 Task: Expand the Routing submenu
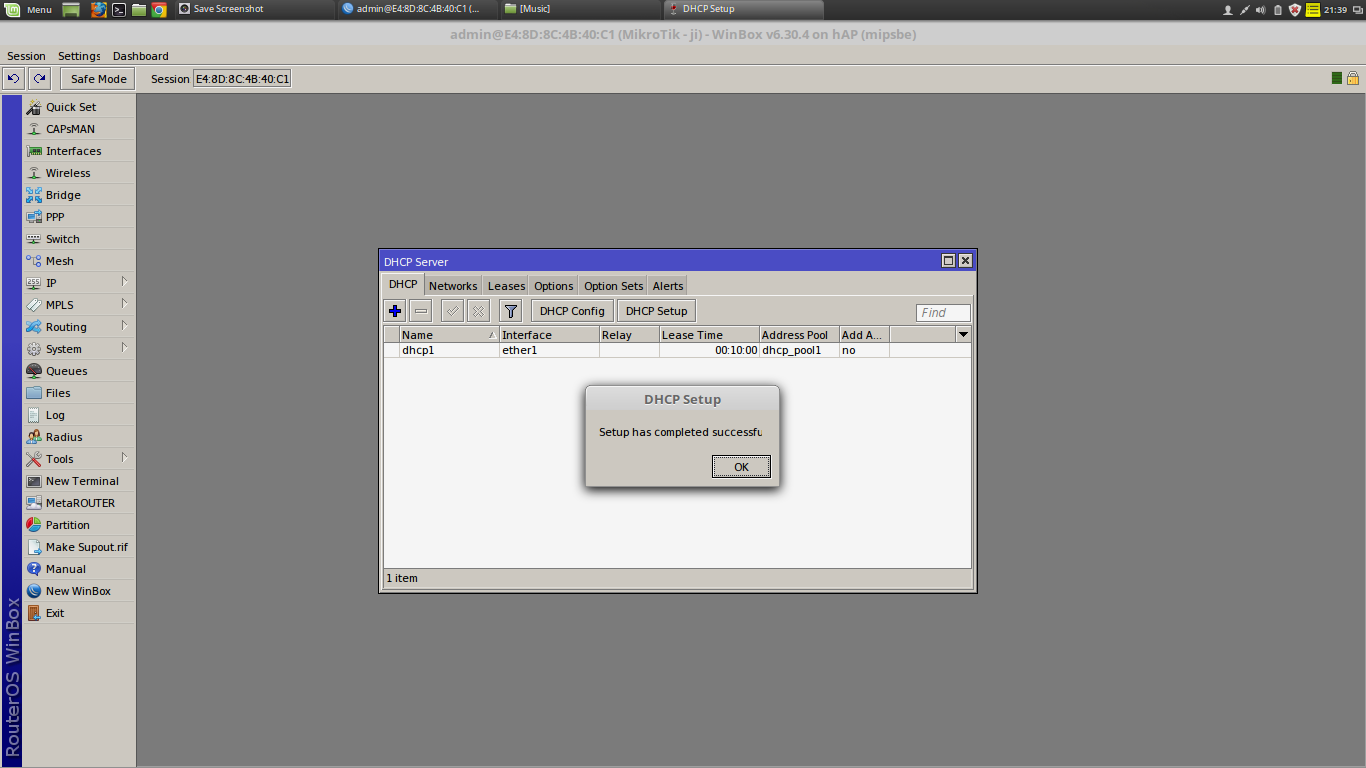click(x=79, y=327)
